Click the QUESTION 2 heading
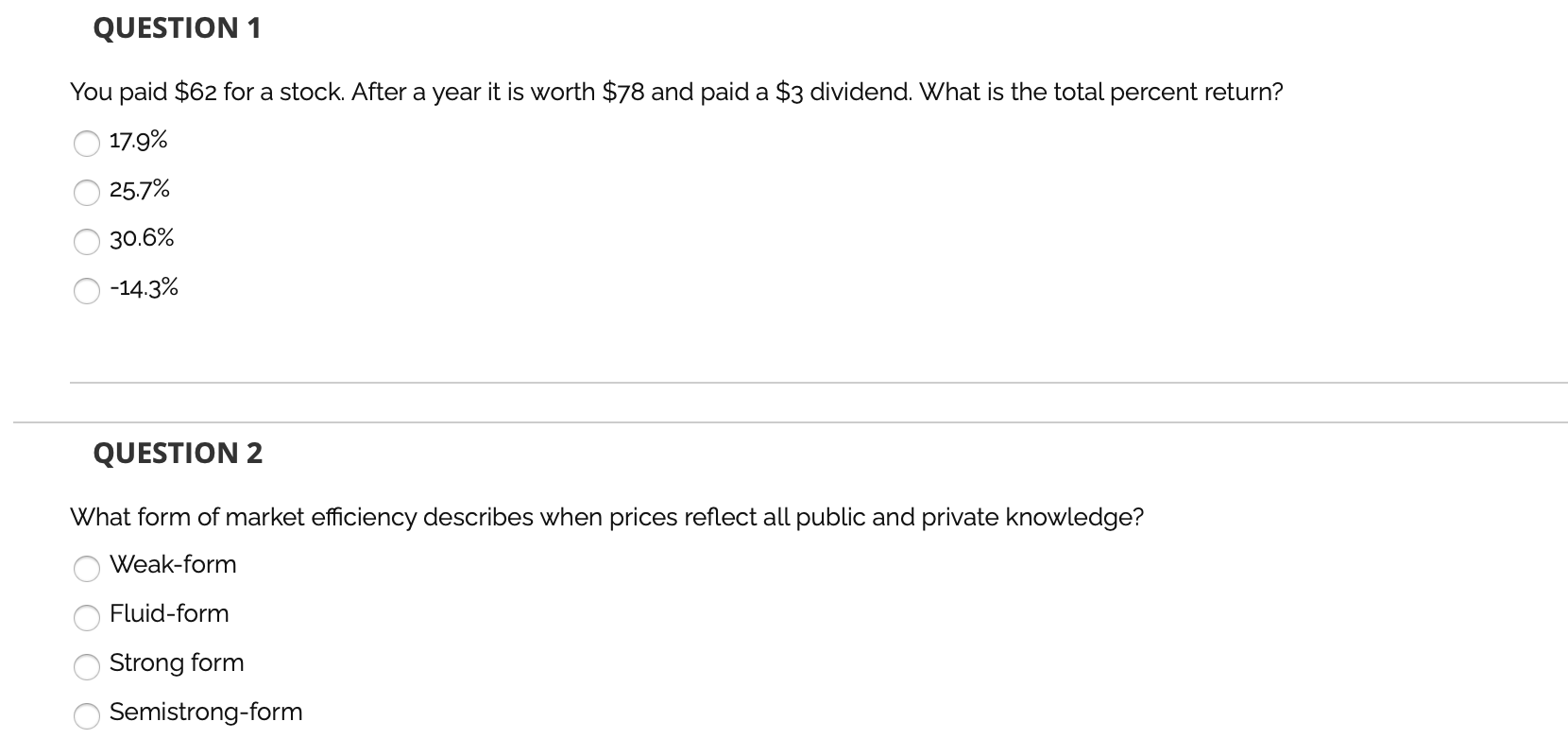This screenshot has height=756, width=1568. tap(176, 454)
